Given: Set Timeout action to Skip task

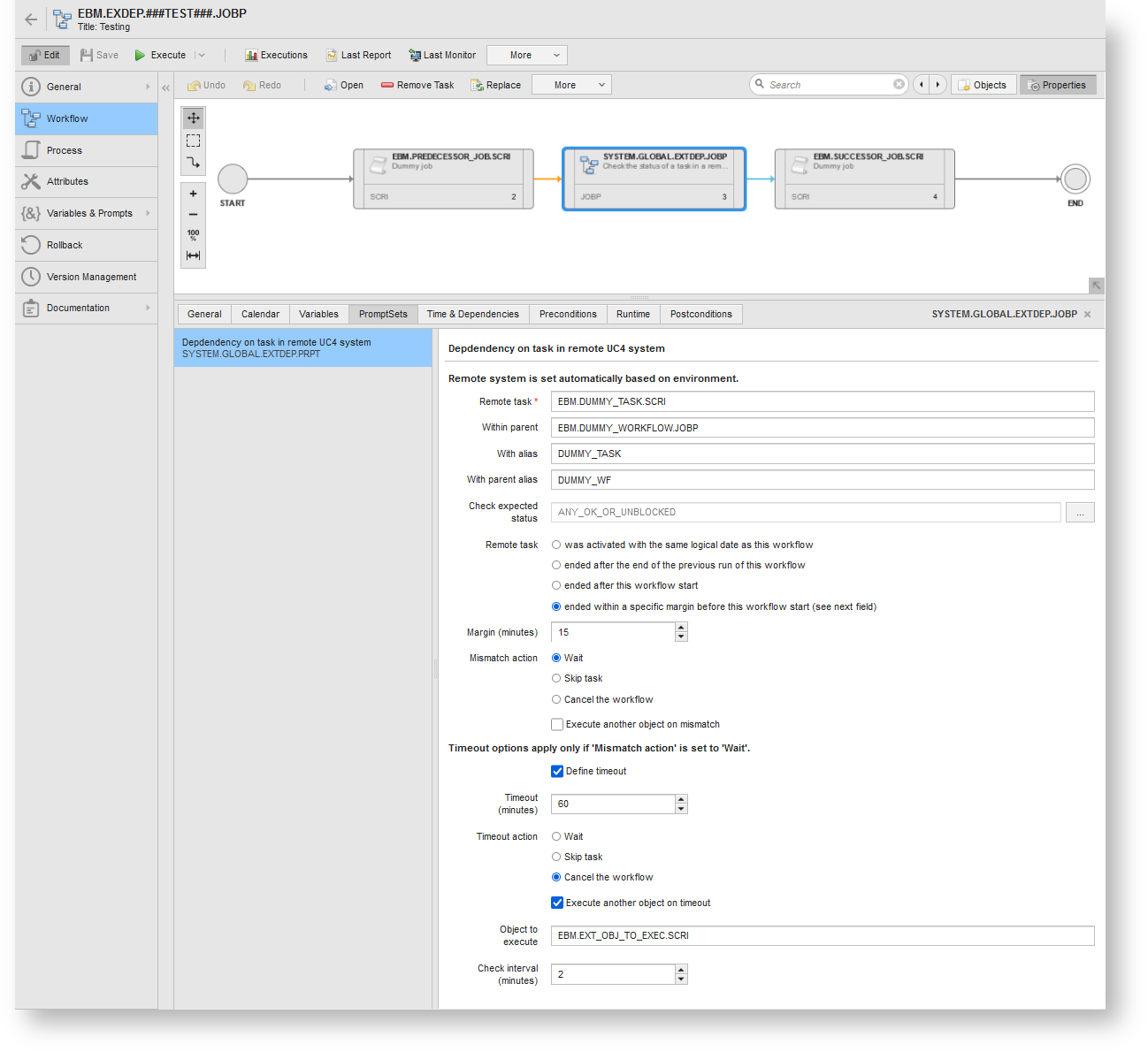Looking at the screenshot, I should coord(556,857).
